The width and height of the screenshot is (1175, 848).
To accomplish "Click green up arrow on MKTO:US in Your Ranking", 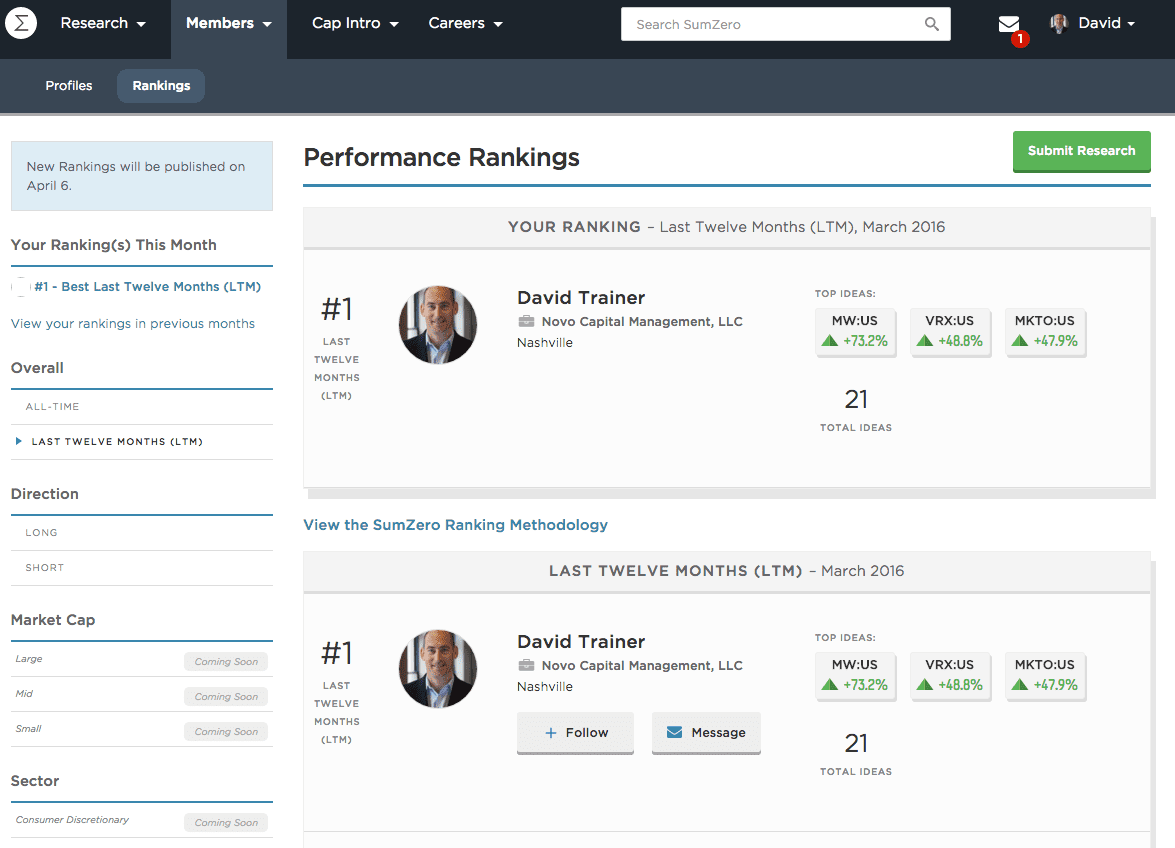I will [x=1020, y=341].
